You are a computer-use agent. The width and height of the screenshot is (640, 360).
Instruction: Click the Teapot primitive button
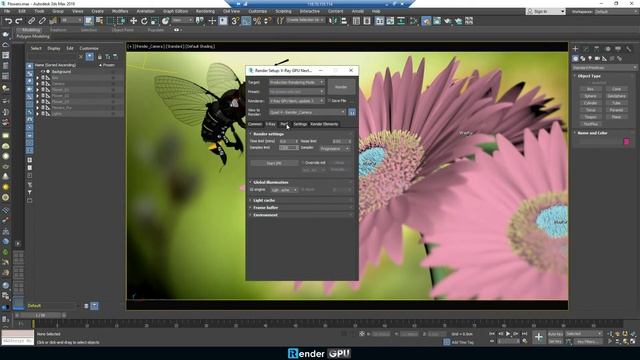590,117
